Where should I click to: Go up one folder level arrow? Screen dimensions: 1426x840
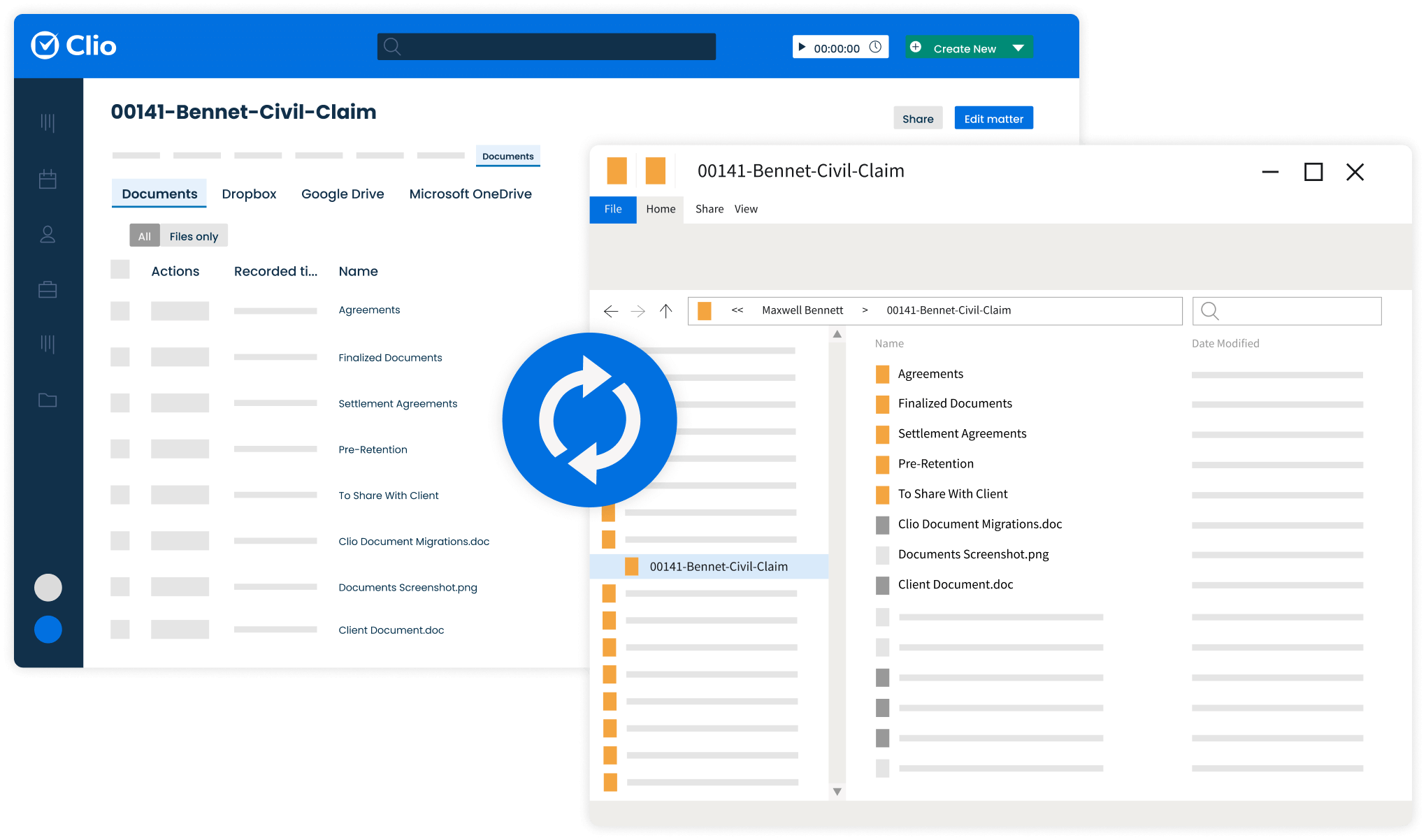(665, 311)
